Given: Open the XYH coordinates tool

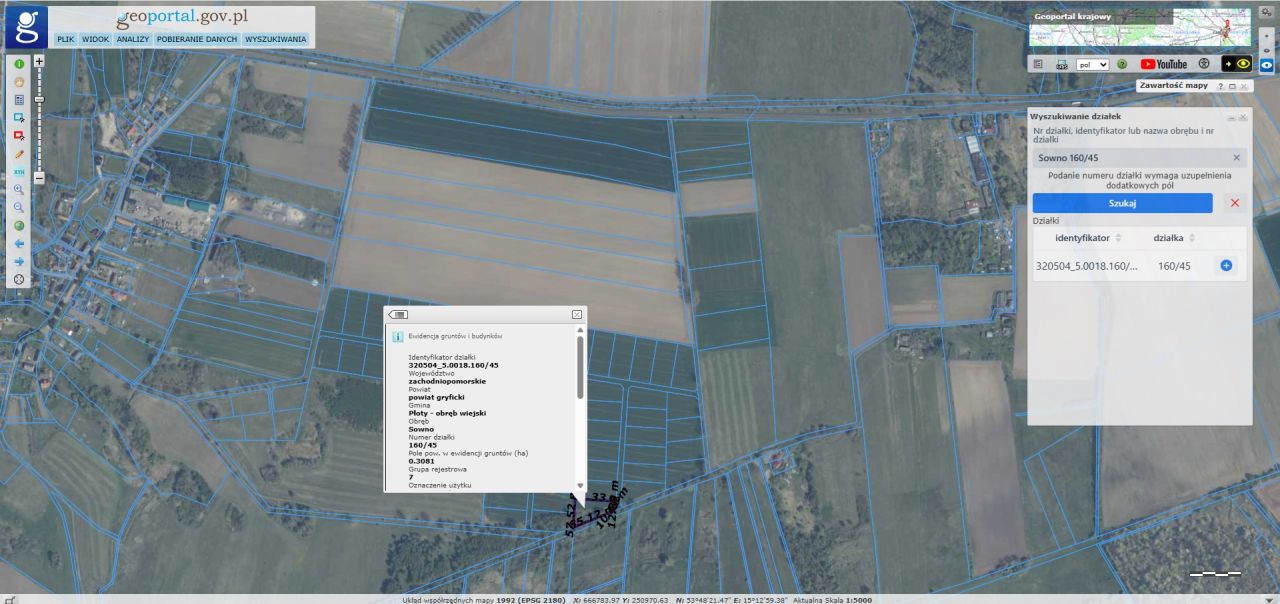Looking at the screenshot, I should tap(19, 172).
